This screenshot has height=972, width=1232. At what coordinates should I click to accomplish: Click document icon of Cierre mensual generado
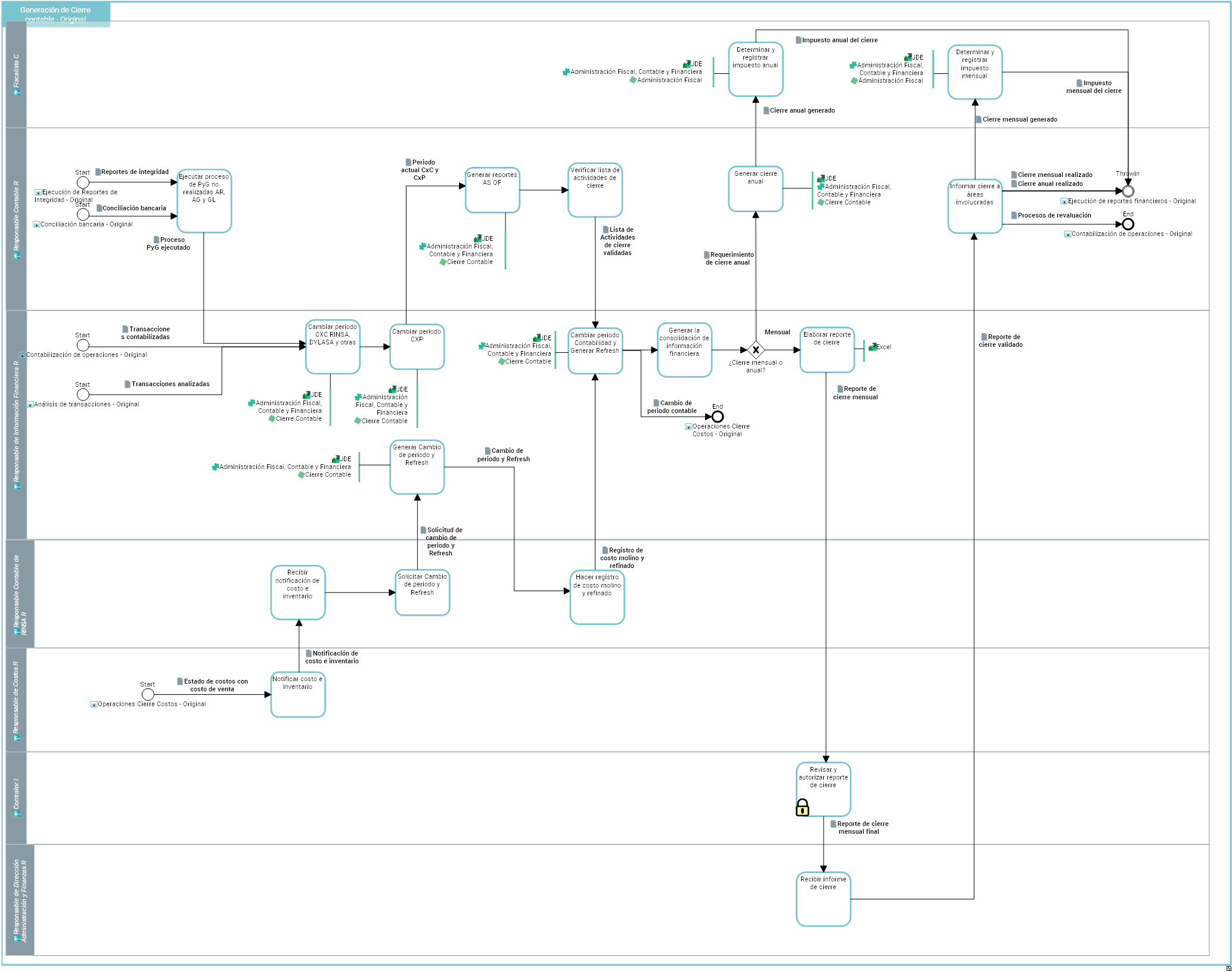pyautogui.click(x=978, y=119)
